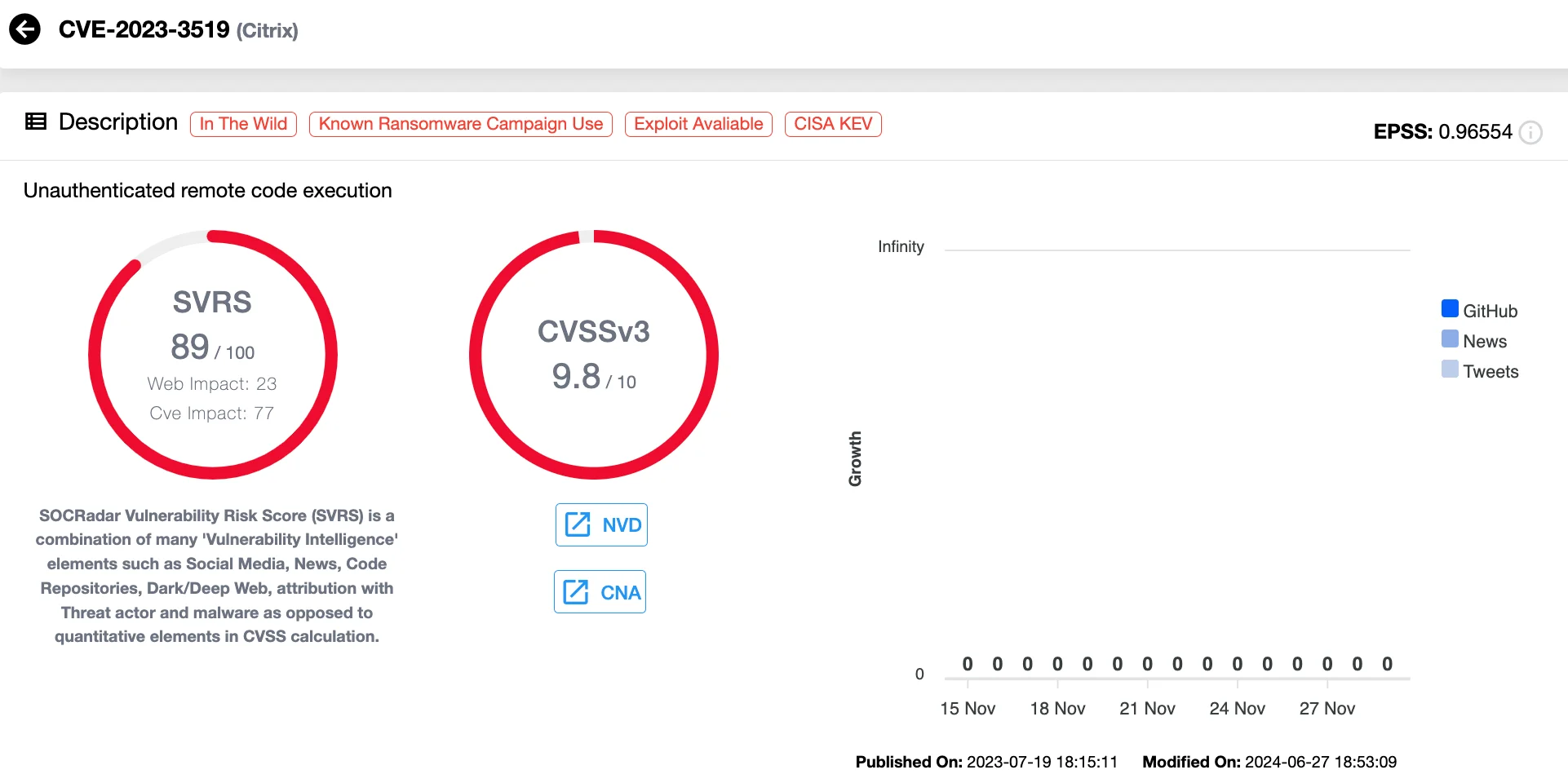The image size is (1568, 783).
Task: Toggle the Tweets legend swatch
Action: [1450, 369]
